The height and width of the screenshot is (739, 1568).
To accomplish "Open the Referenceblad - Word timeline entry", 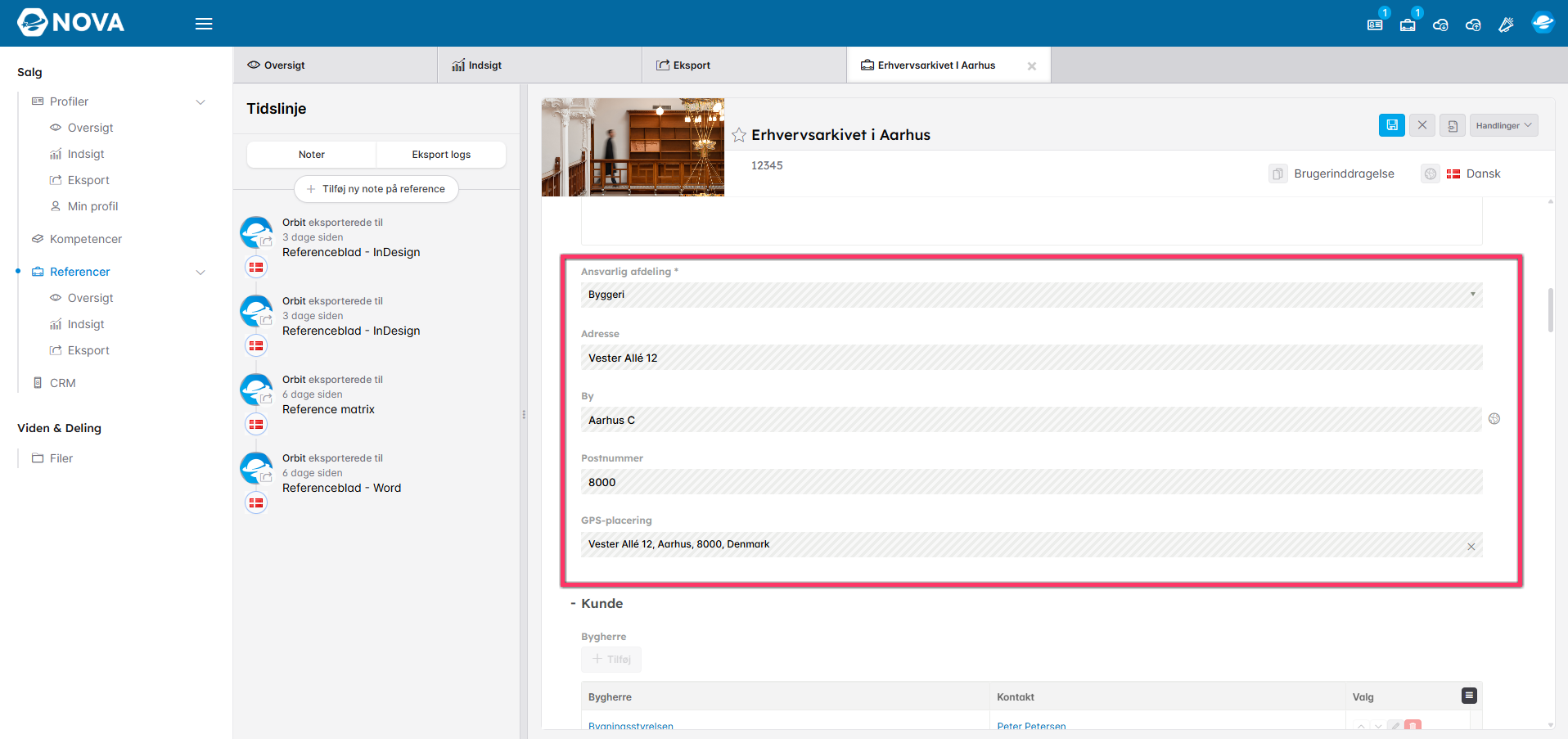I will [341, 488].
